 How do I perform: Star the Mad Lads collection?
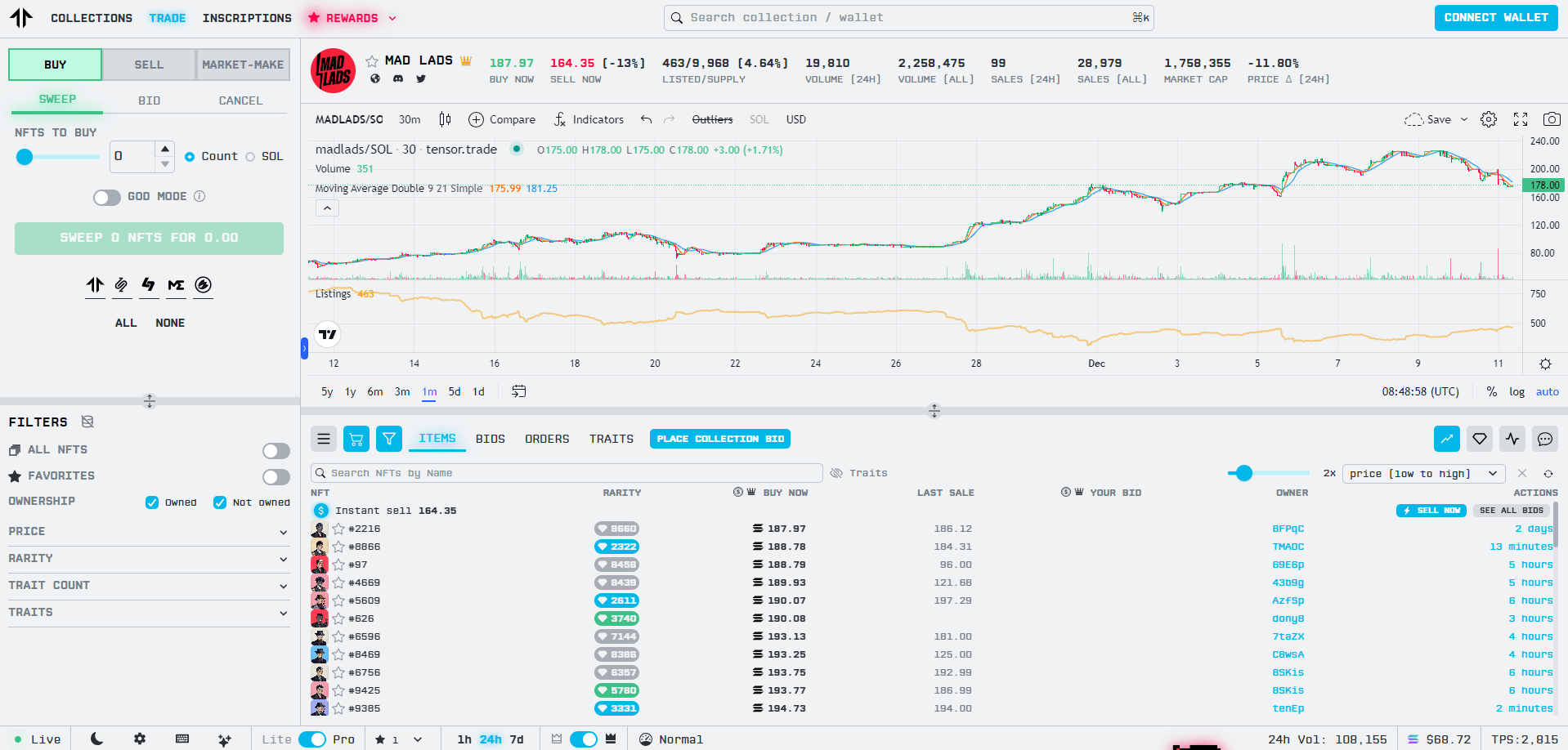[372, 61]
